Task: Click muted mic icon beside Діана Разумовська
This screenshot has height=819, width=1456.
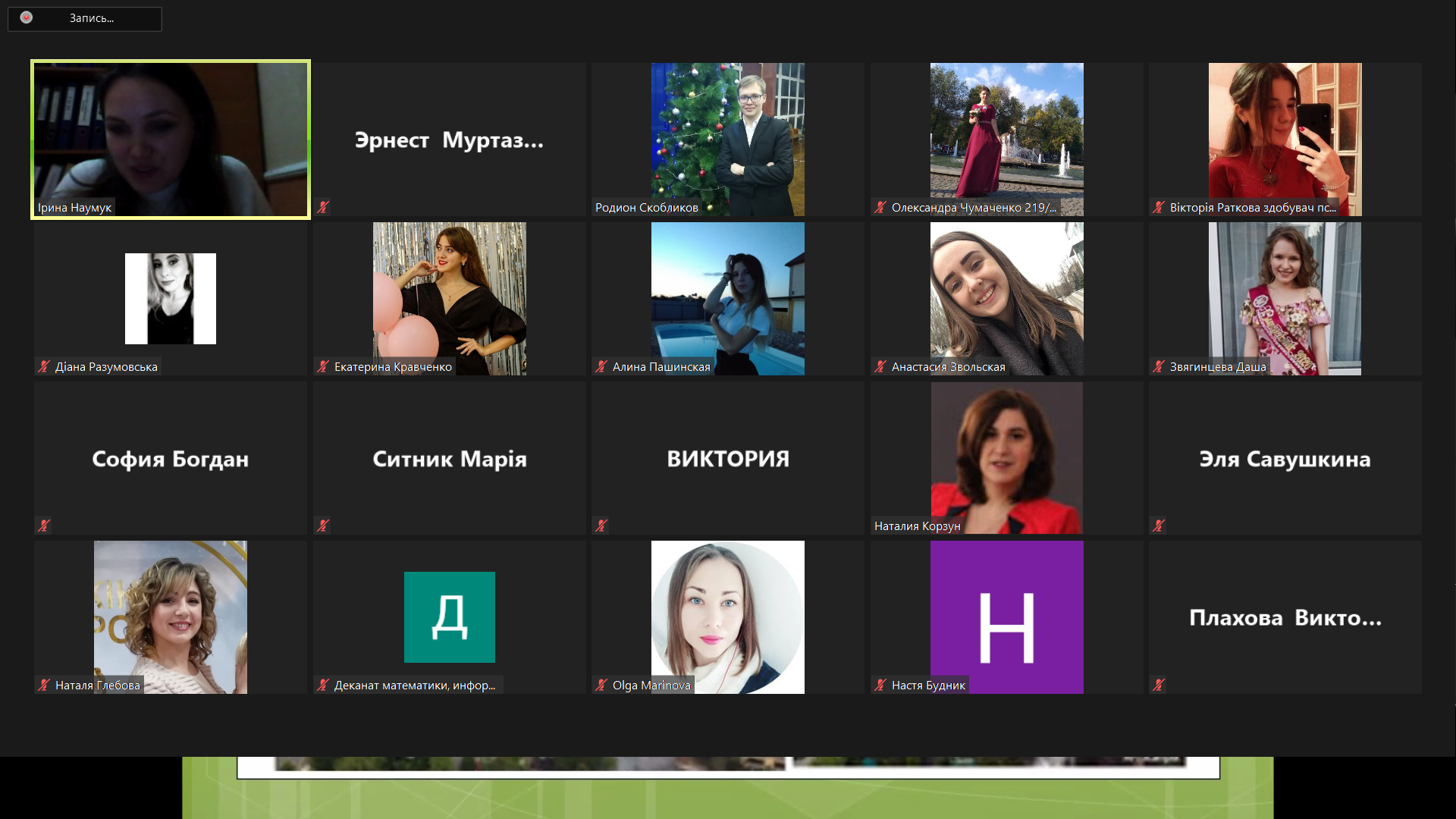Action: point(44,367)
